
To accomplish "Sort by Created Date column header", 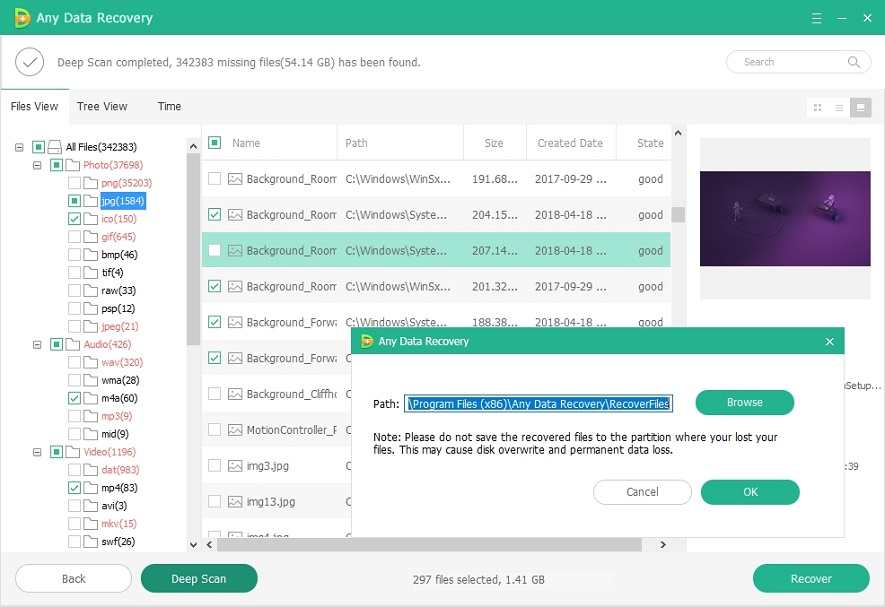I will tap(571, 143).
